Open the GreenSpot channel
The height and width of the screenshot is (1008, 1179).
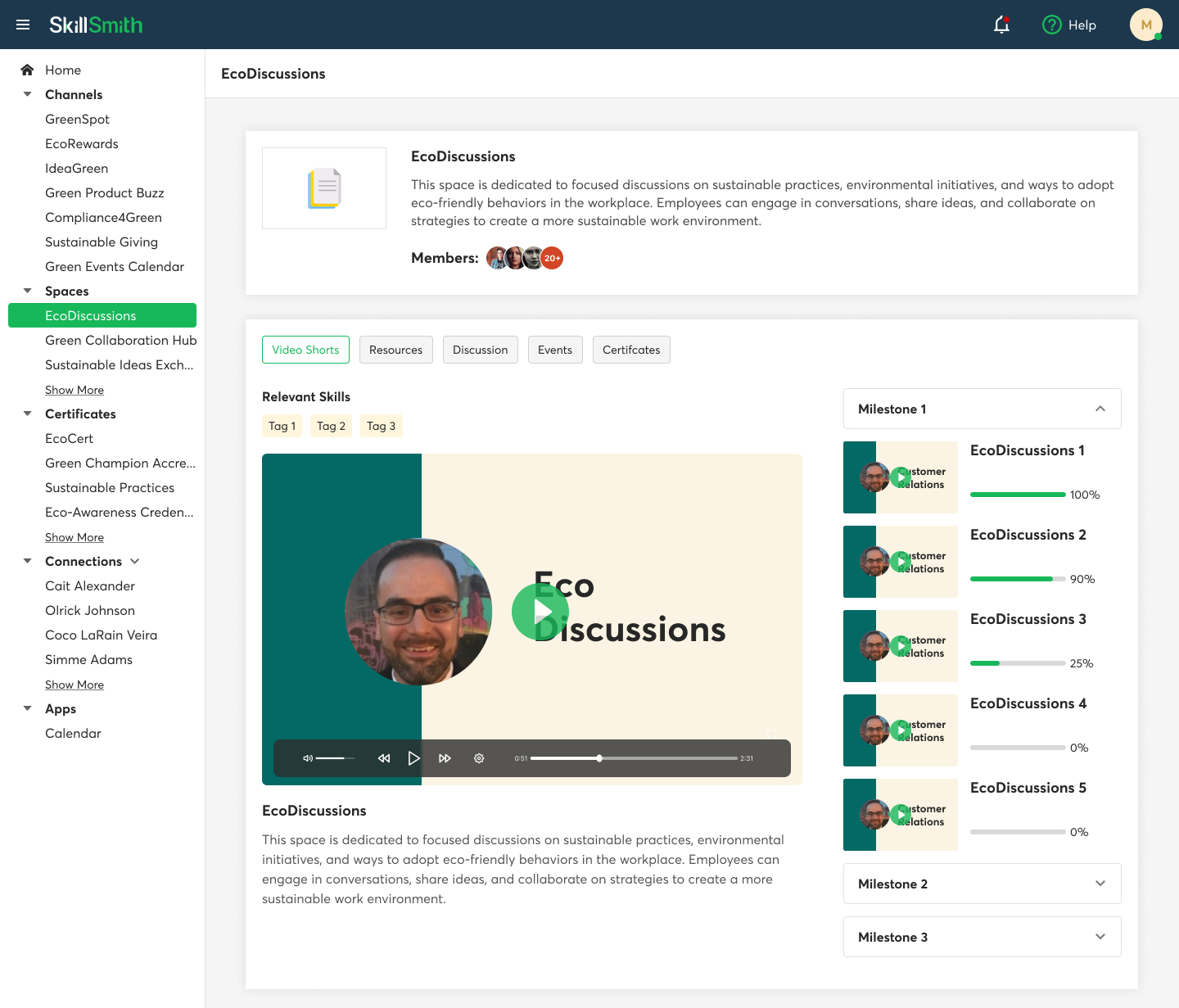pyautogui.click(x=77, y=119)
